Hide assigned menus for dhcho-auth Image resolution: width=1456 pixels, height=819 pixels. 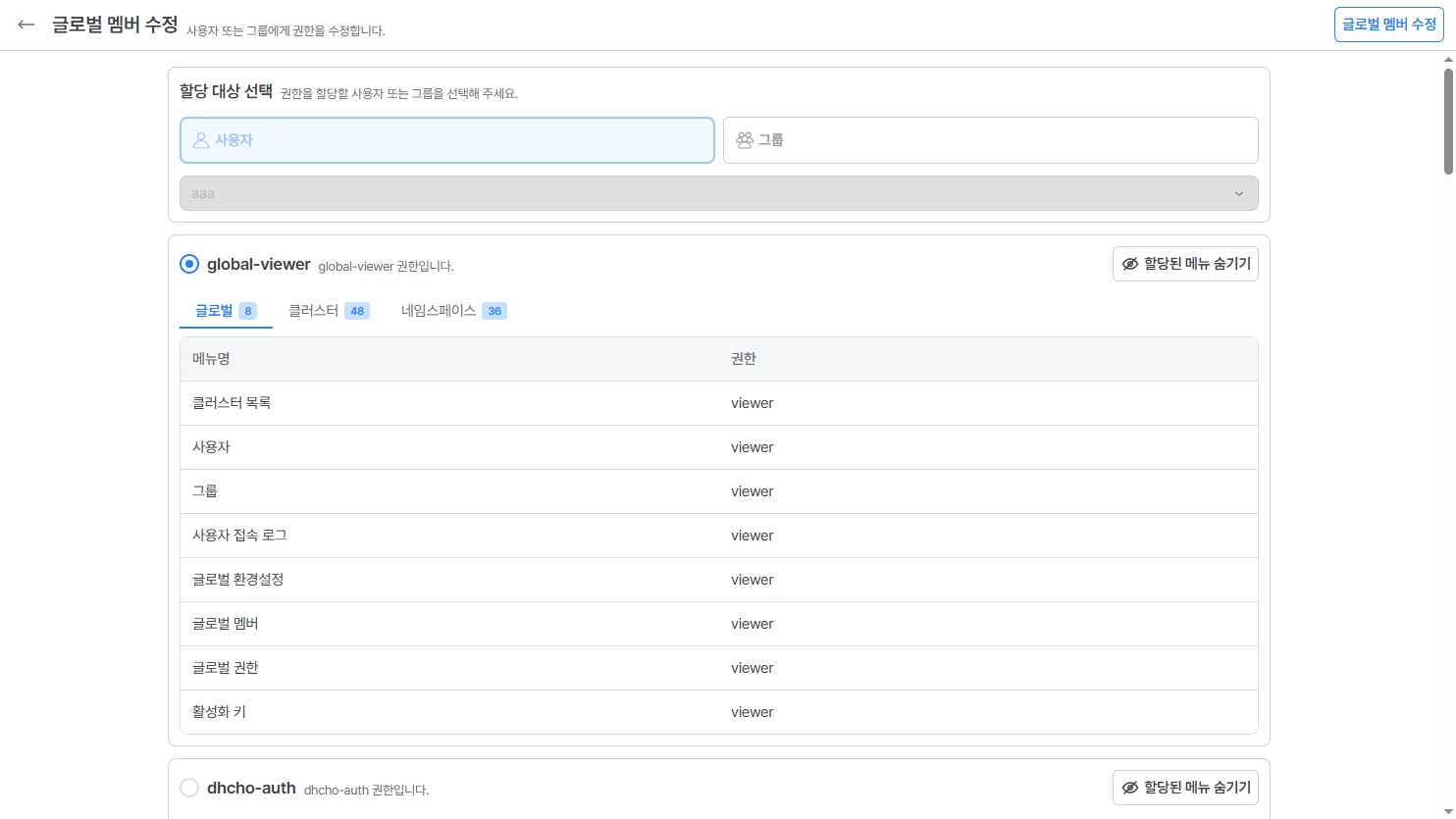[x=1185, y=788]
